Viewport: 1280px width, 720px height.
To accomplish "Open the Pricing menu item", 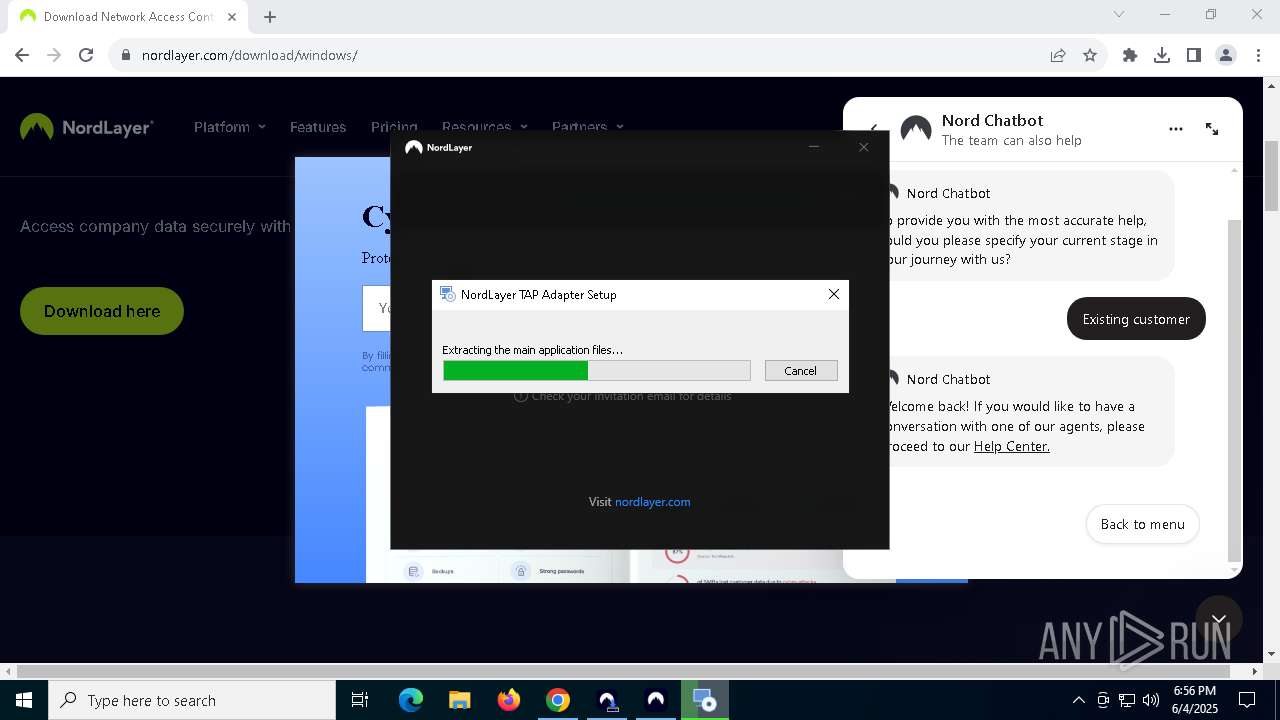I will click(x=394, y=127).
